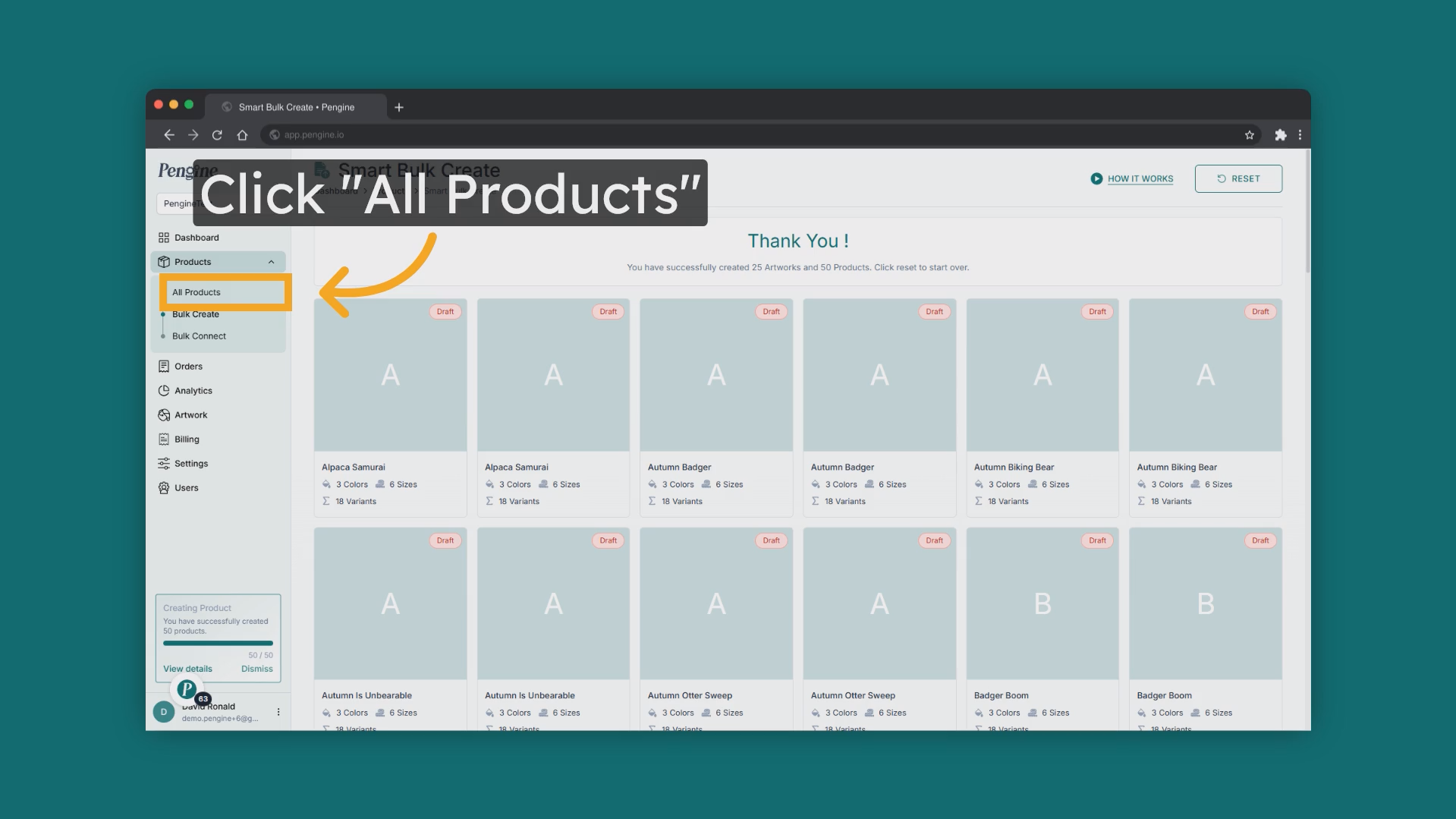Dismiss the Creating Product notification
Viewport: 1456px width, 819px height.
tap(256, 669)
